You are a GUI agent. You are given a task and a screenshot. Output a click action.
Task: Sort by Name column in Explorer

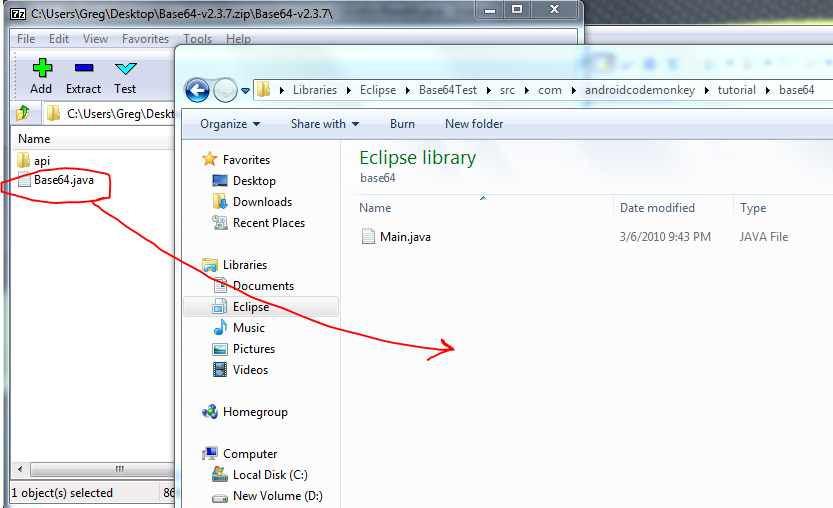(375, 208)
